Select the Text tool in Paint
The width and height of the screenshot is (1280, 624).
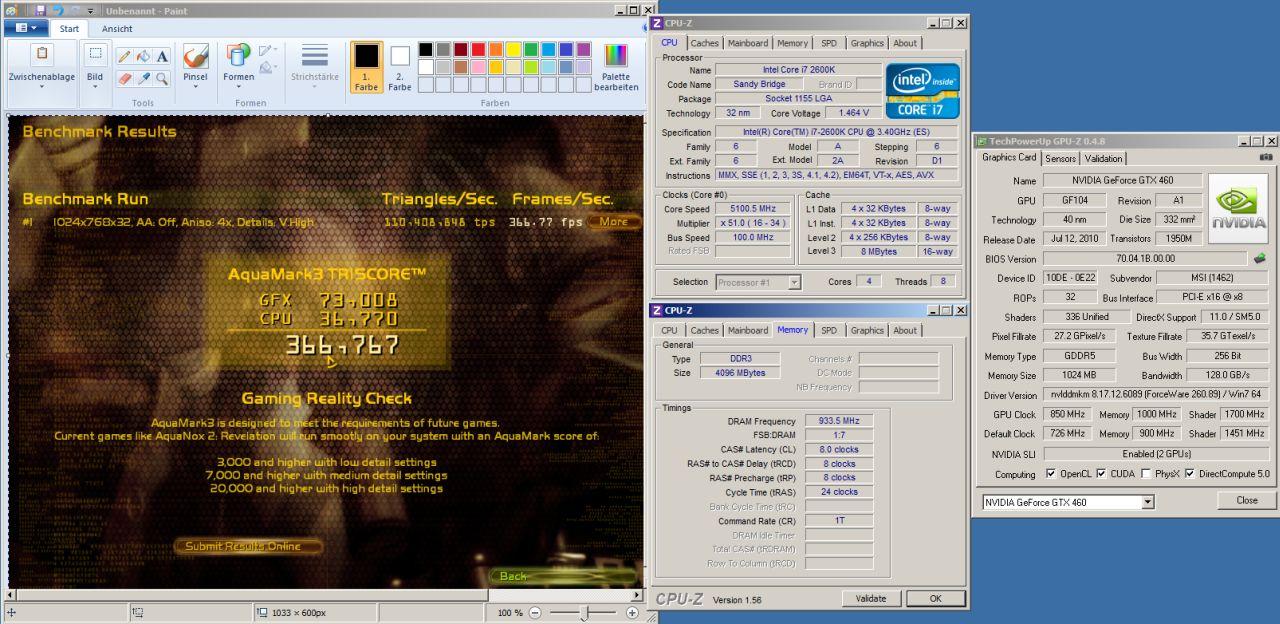[x=162, y=56]
